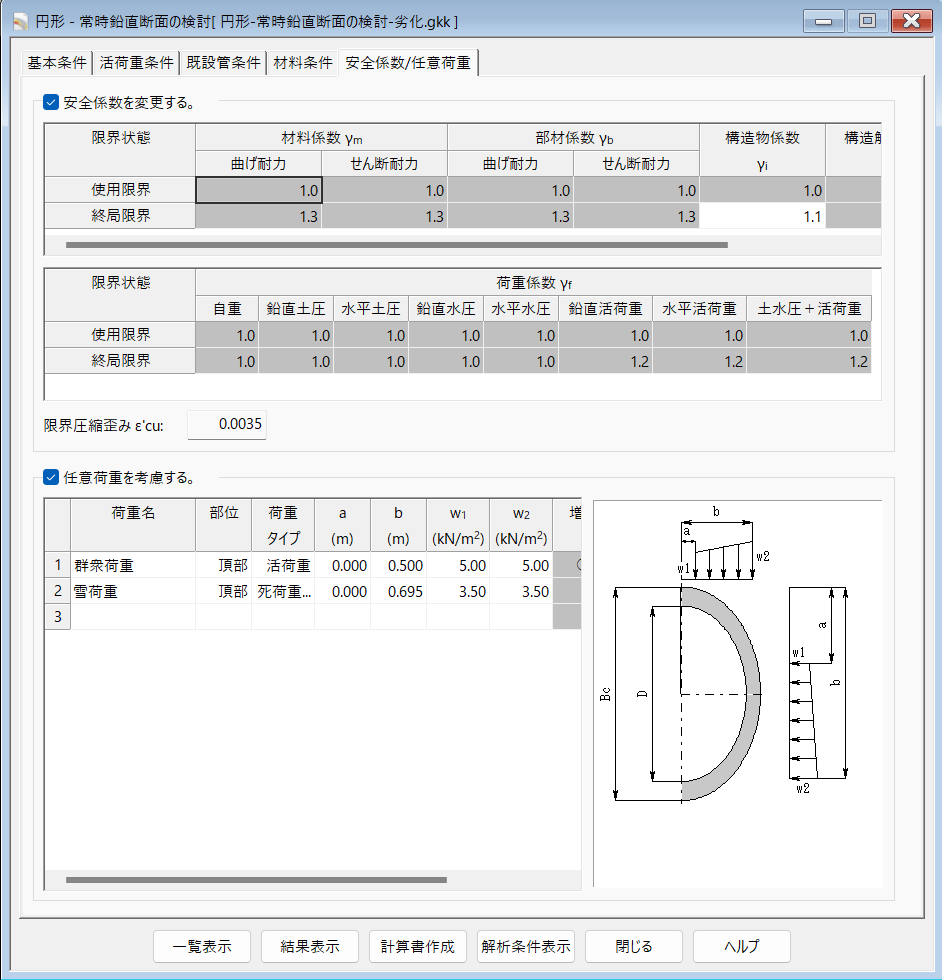Image resolution: width=942 pixels, height=980 pixels.
Task: Switch to the 基本条件 tab
Action: (57, 62)
